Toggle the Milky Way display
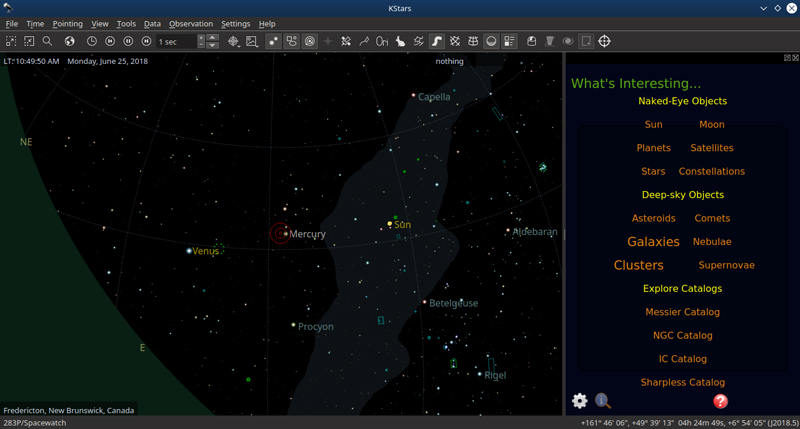The height and width of the screenshot is (429, 800). coord(437,41)
